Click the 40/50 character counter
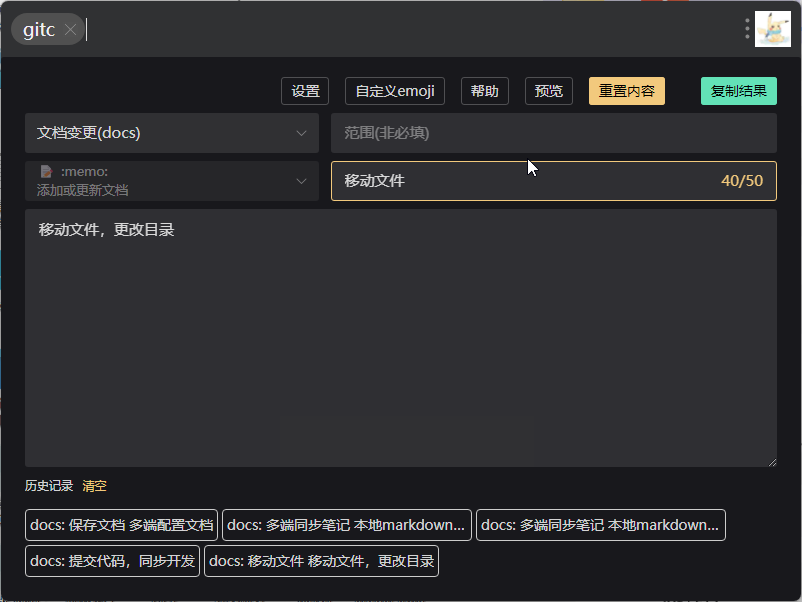This screenshot has height=602, width=802. click(x=742, y=181)
